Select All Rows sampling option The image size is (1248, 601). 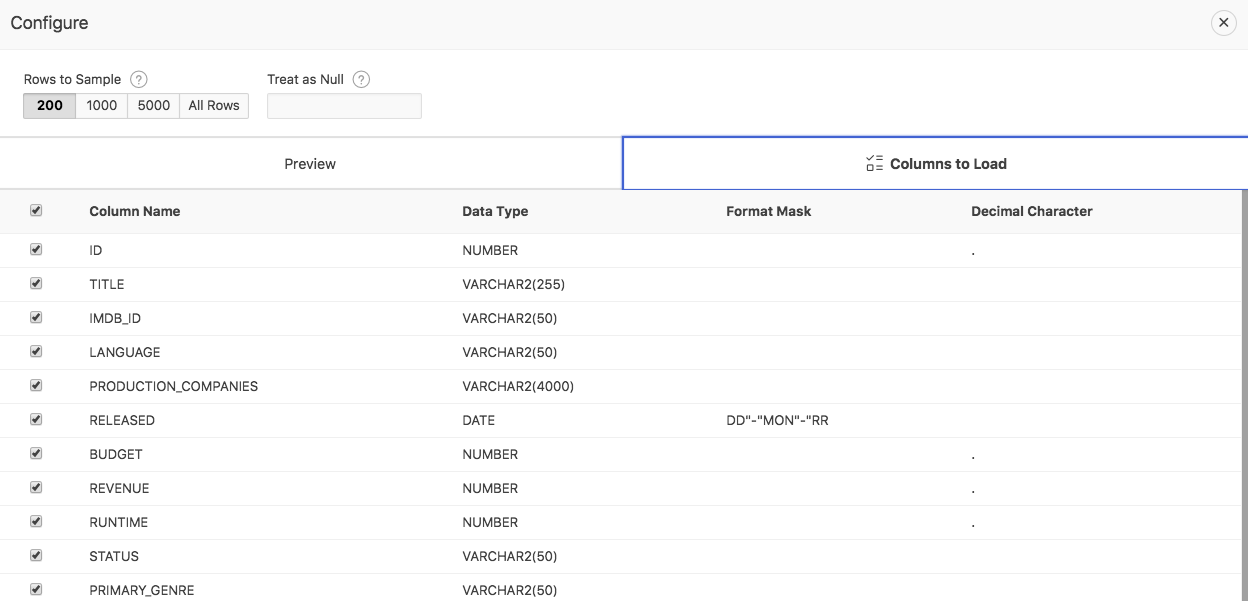click(214, 106)
